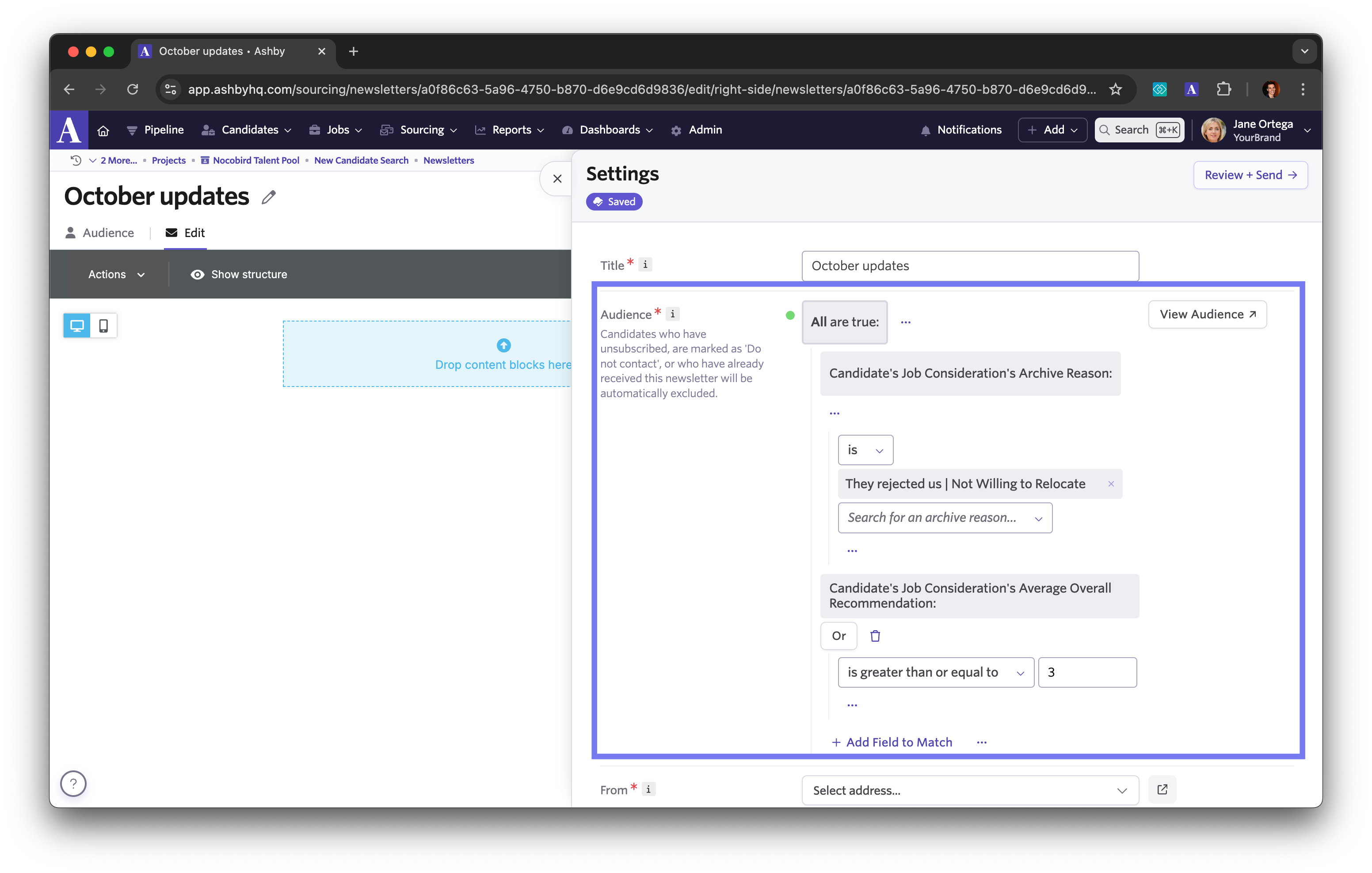Delete the Average Overall Recommendation rule with trash icon

[875, 636]
